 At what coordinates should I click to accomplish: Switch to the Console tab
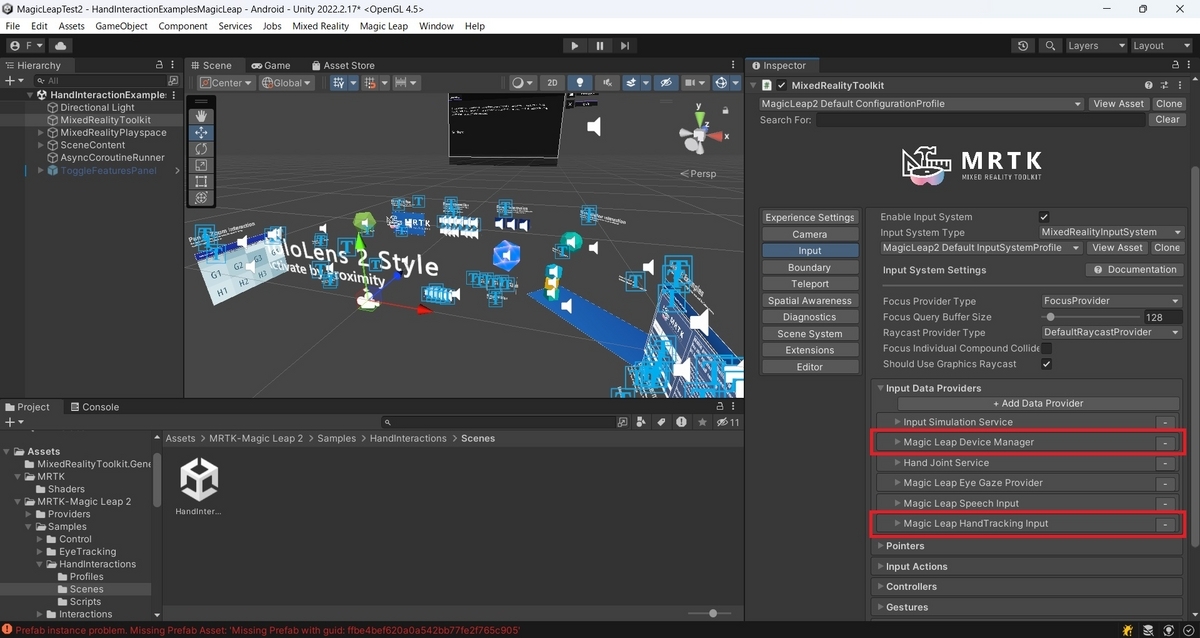tap(93, 407)
